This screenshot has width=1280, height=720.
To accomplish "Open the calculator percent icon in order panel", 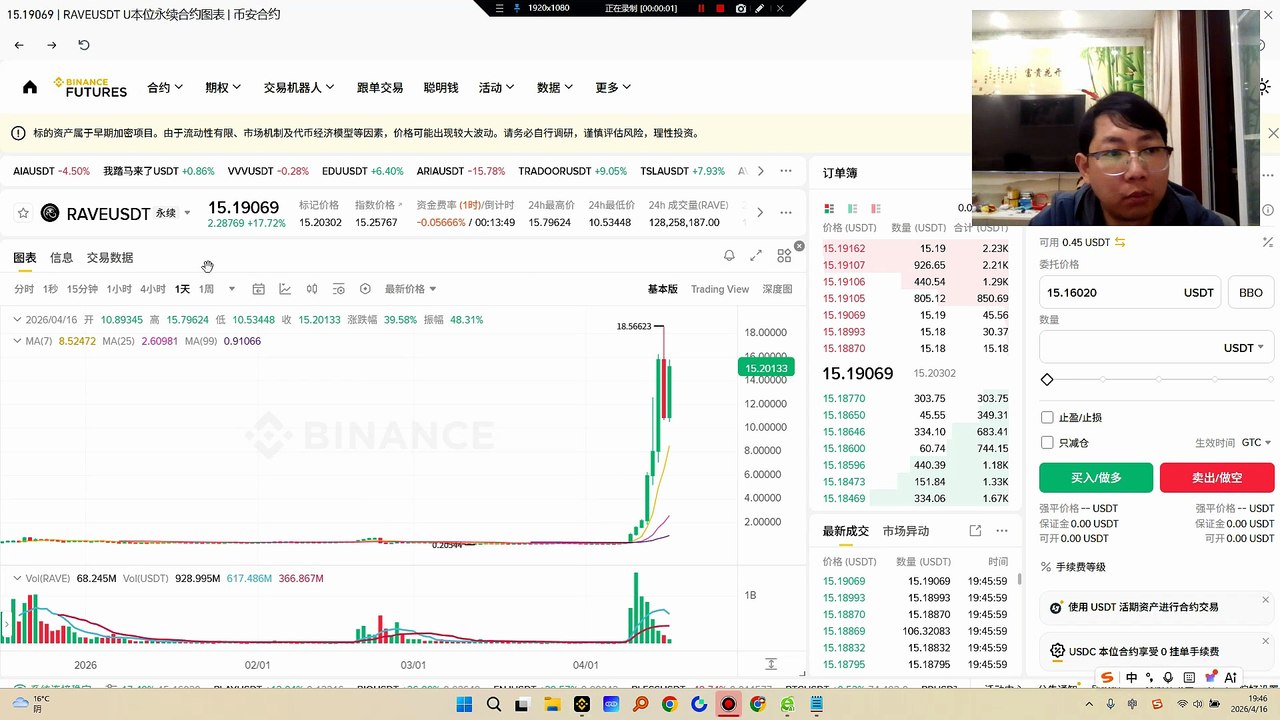I will pyautogui.click(x=1267, y=242).
